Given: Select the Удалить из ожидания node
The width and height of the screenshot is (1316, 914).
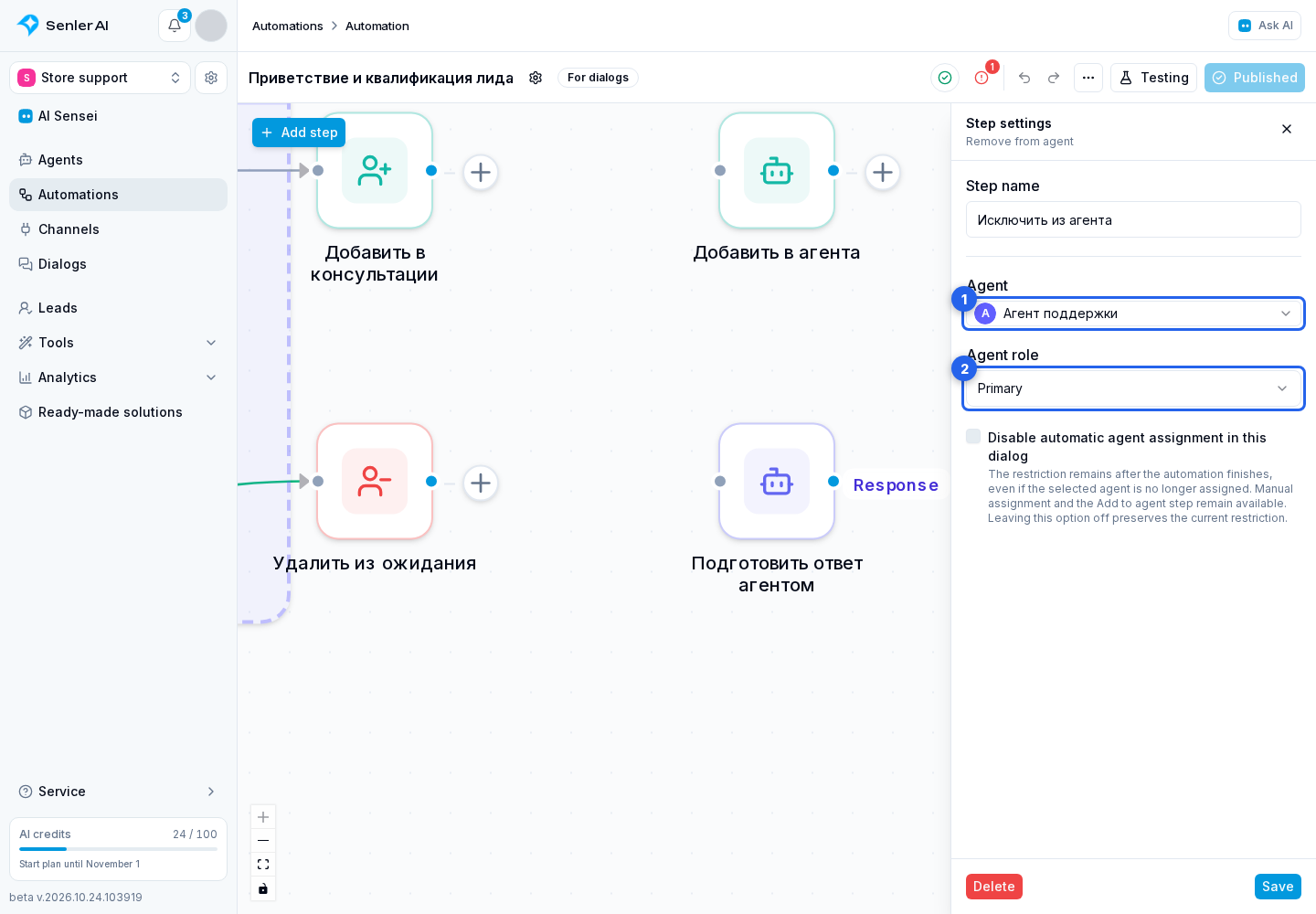Looking at the screenshot, I should (x=375, y=482).
